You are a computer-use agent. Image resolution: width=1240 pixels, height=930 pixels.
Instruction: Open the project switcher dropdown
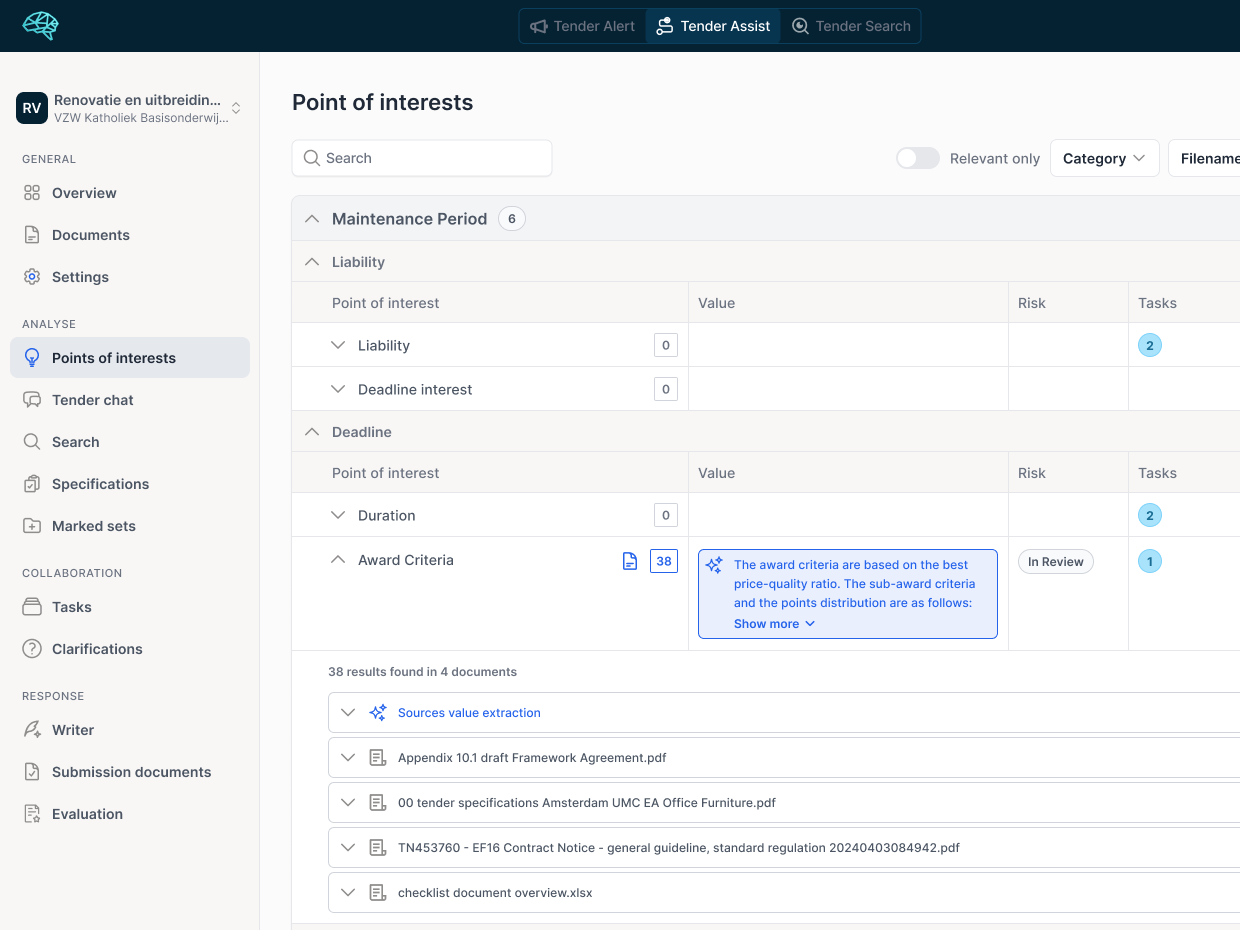tap(236, 108)
